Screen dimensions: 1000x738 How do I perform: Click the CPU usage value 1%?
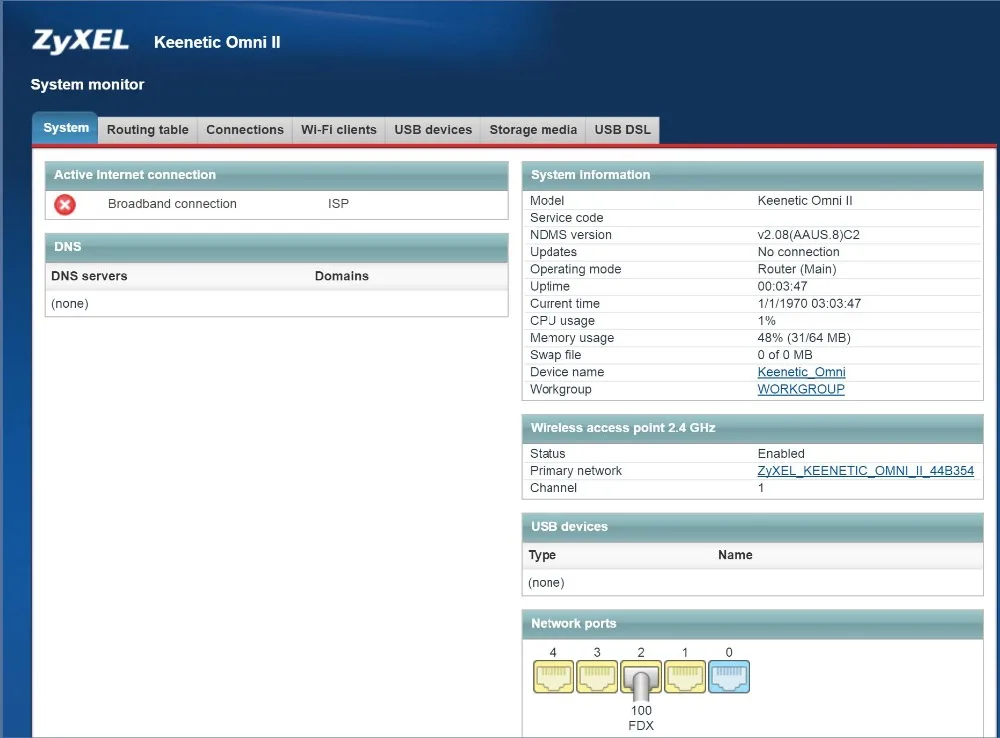pos(767,321)
